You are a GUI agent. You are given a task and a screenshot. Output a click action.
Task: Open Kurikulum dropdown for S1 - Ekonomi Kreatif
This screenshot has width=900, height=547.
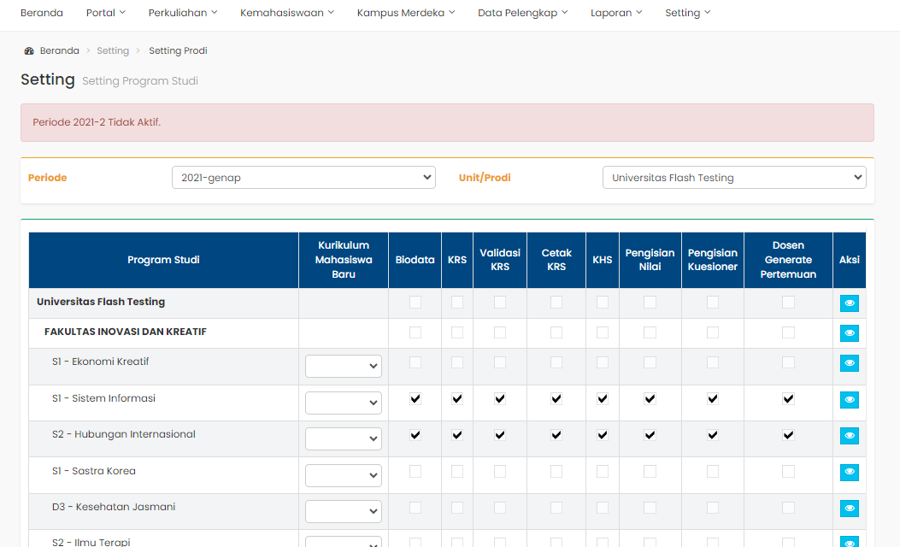[x=343, y=367]
